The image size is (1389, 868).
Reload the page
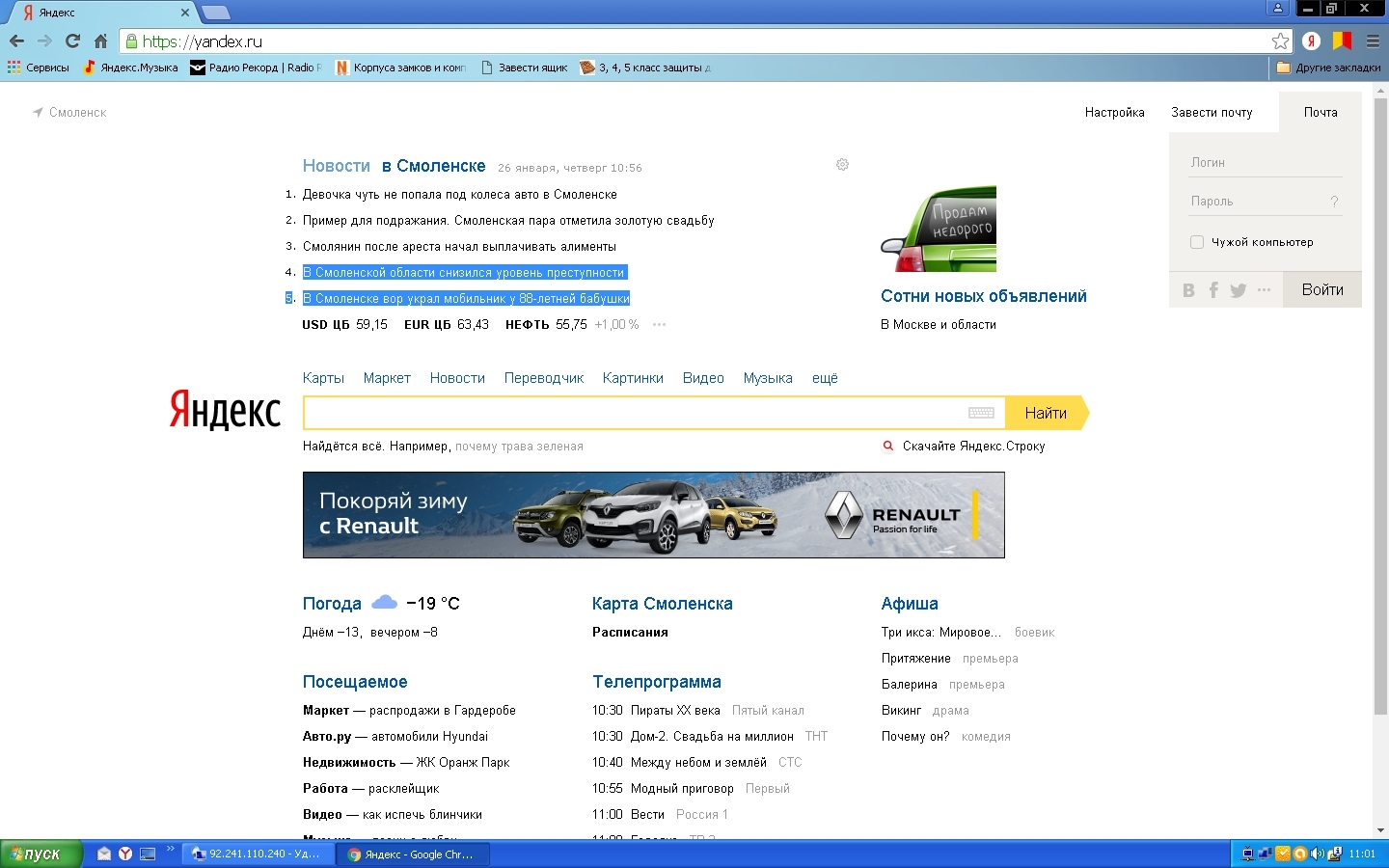click(x=72, y=41)
